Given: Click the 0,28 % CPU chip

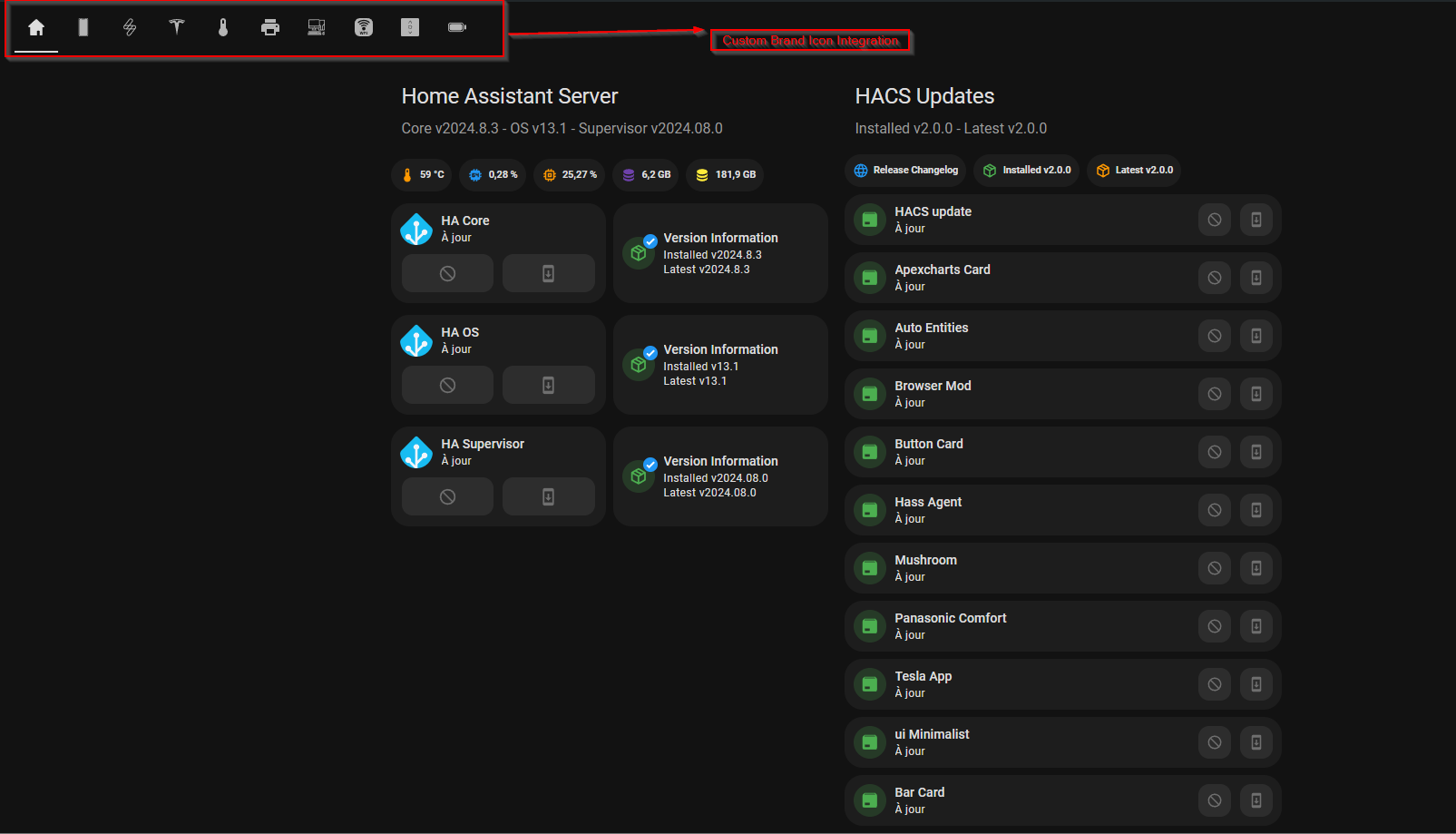Looking at the screenshot, I should 493,174.
